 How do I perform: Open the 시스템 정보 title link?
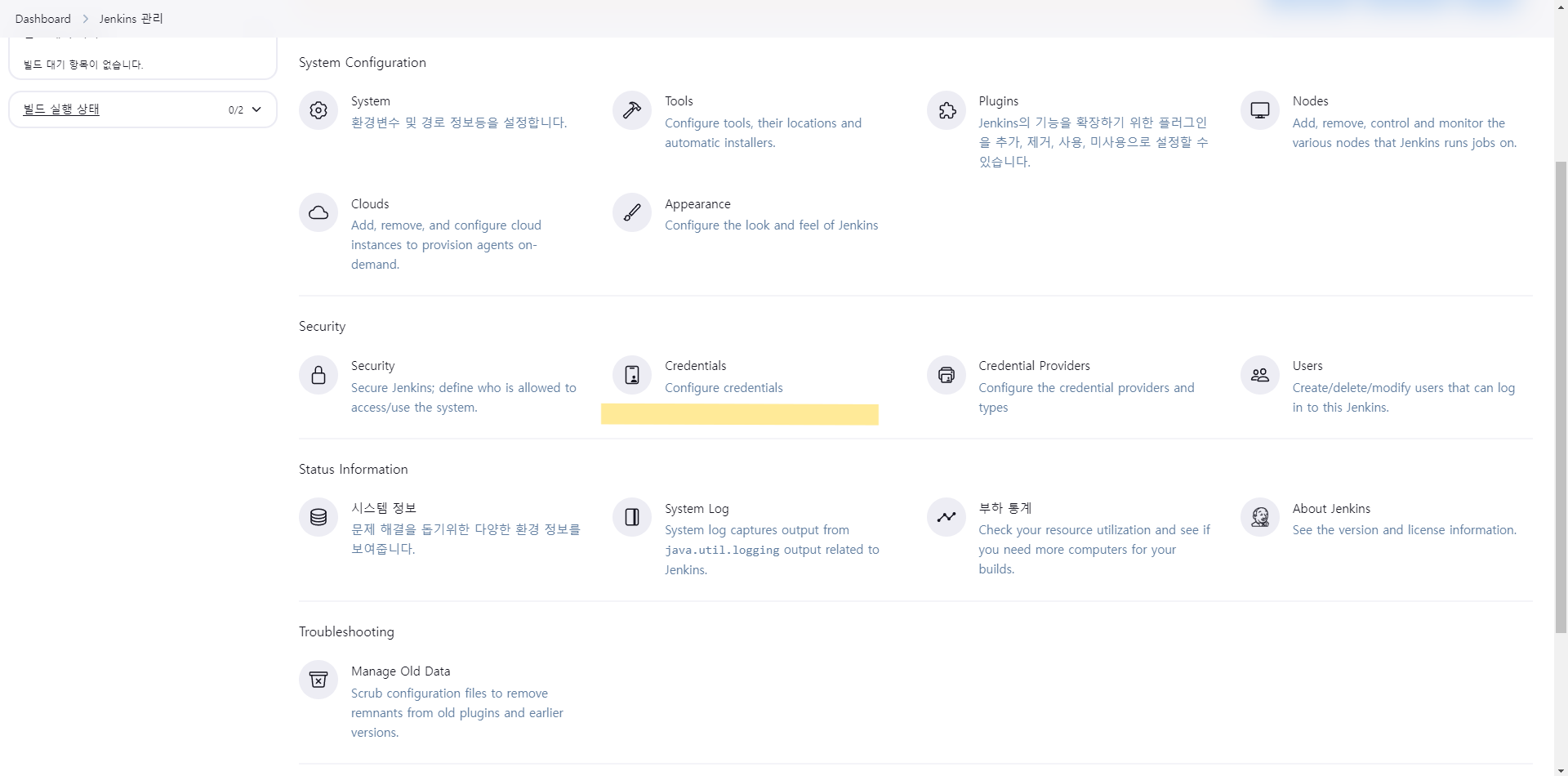coord(384,508)
